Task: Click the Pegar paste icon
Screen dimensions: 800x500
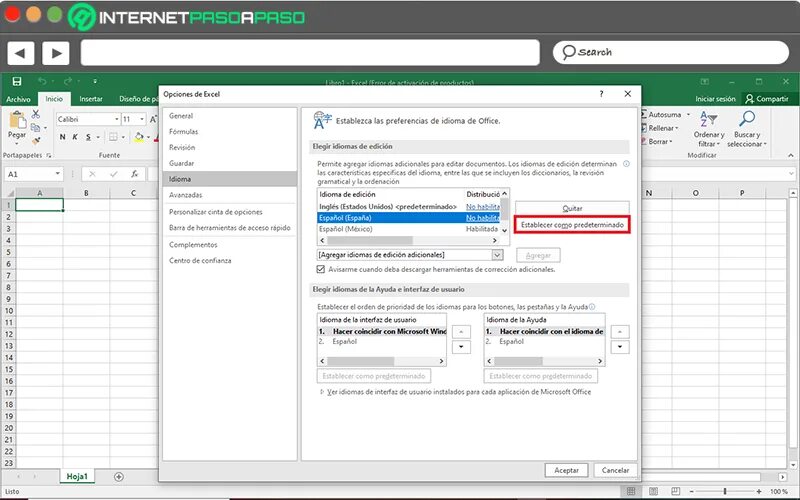Action: point(17,120)
